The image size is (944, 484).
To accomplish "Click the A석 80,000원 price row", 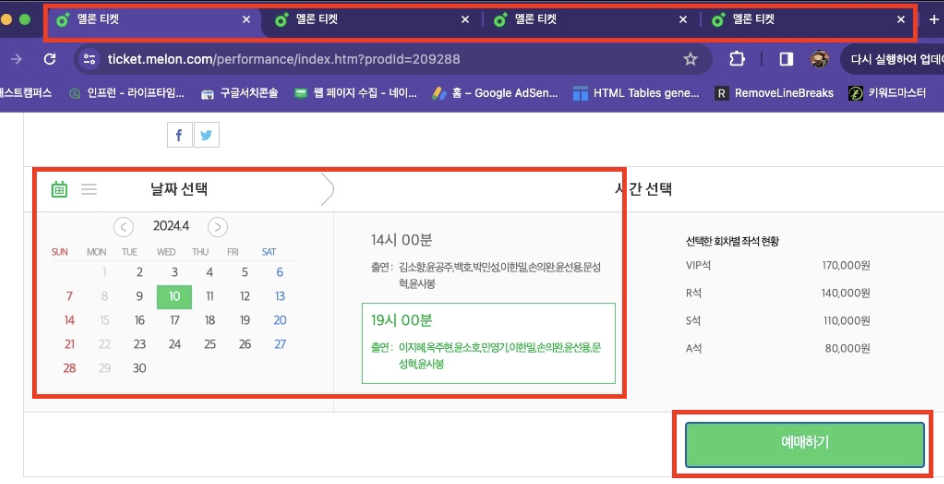I will click(778, 348).
